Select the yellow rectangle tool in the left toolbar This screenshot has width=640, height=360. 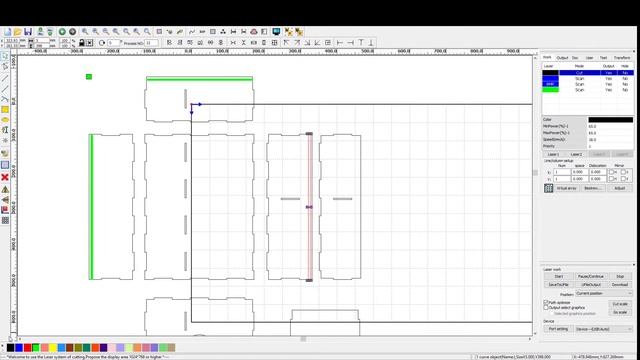(5, 109)
